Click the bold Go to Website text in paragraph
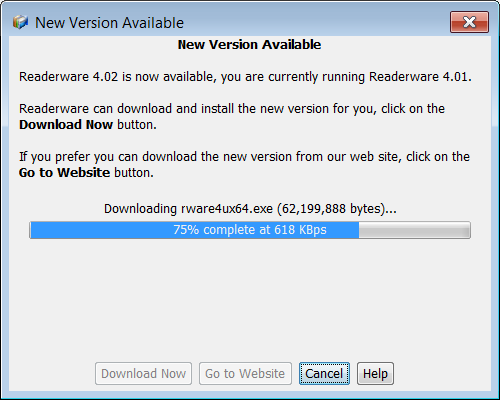 click(x=64, y=173)
